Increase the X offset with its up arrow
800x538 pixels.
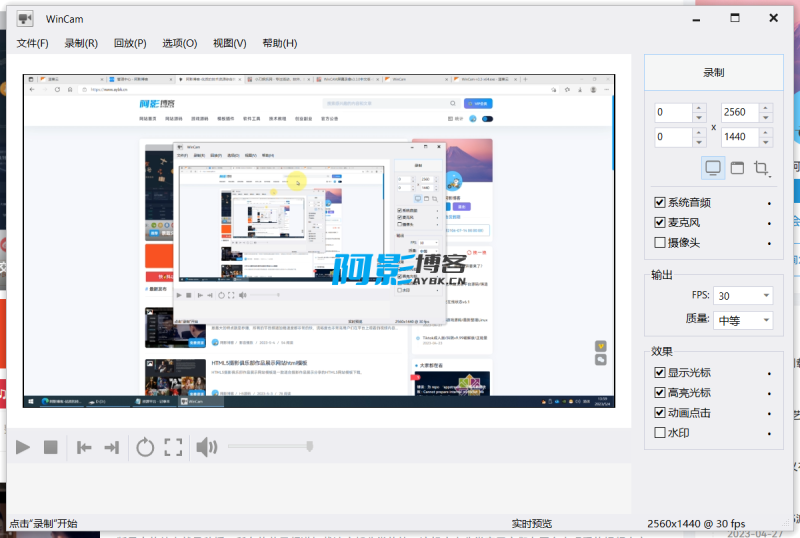[x=699, y=108]
